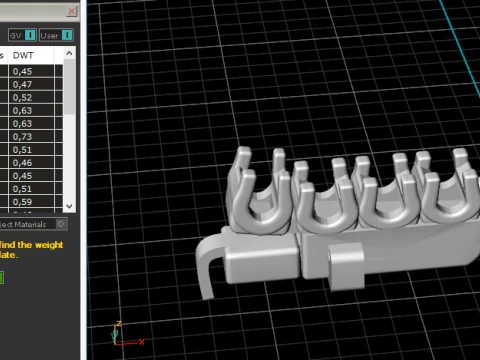This screenshot has width=480, height=360.
Task: Select the row with DWT value 0,47
Action: coord(31,84)
